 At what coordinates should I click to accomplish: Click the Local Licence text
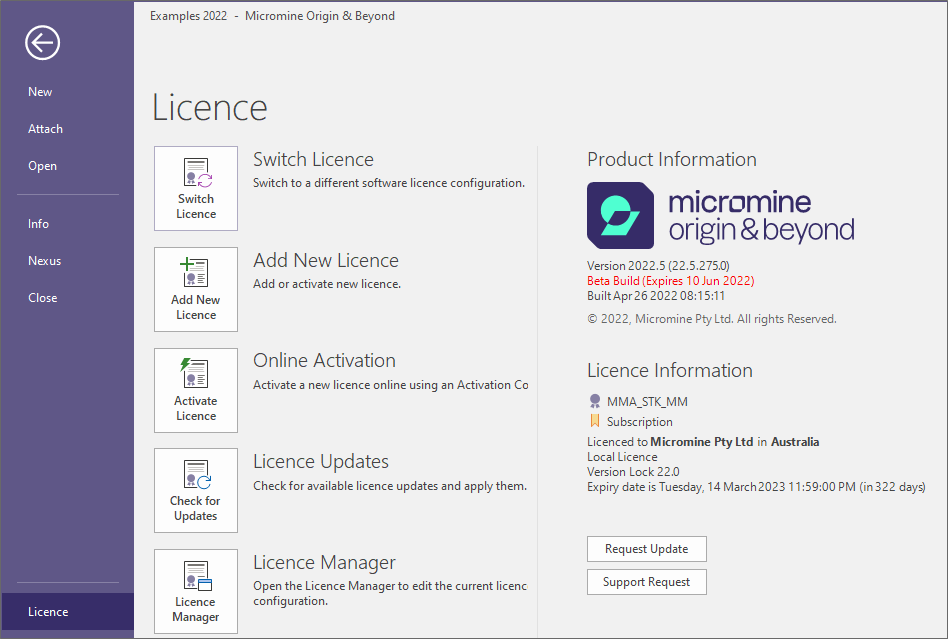pyautogui.click(x=622, y=457)
